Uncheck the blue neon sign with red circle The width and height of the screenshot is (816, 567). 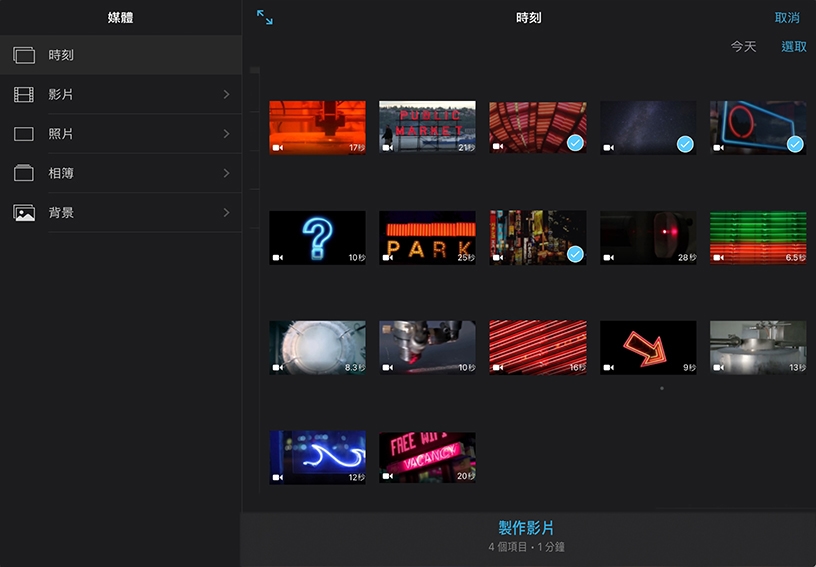point(795,144)
